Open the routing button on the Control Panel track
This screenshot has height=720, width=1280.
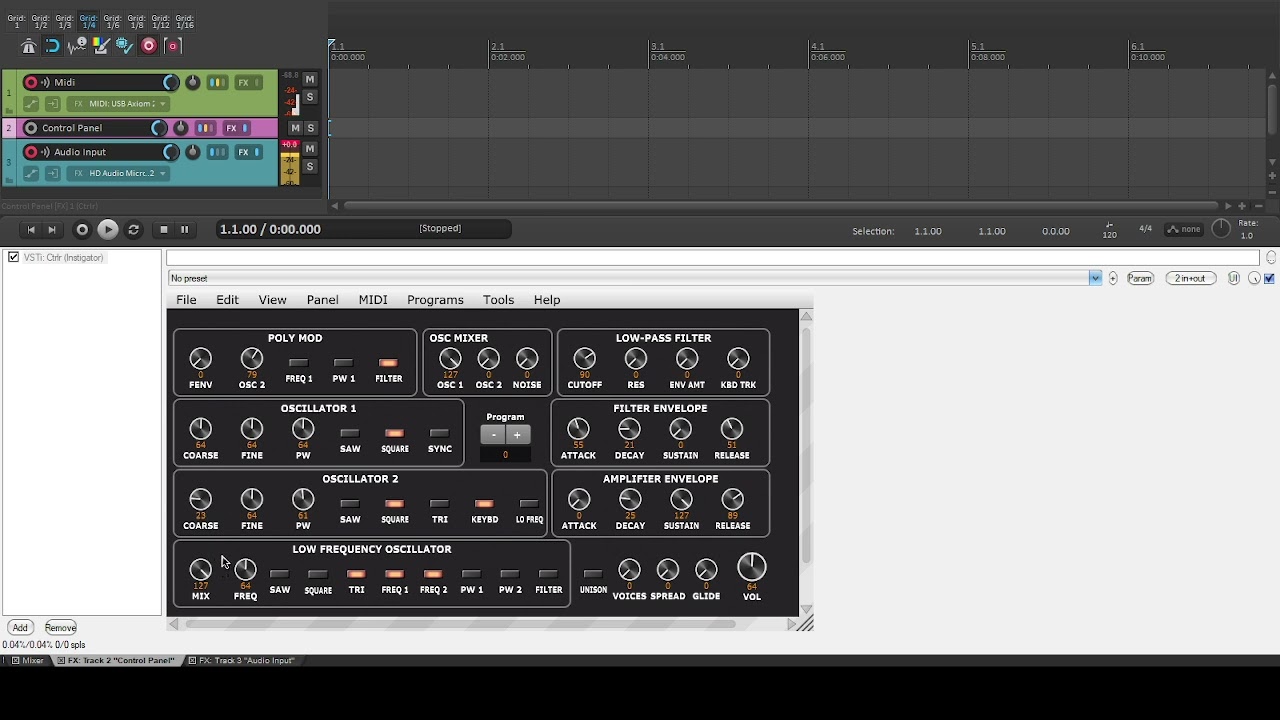click(205, 128)
